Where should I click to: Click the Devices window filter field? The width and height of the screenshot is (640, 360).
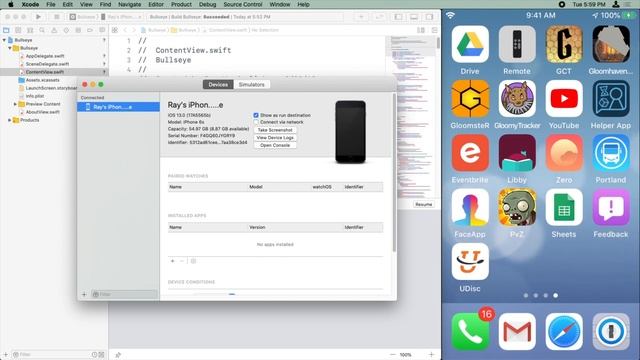[x=124, y=294]
